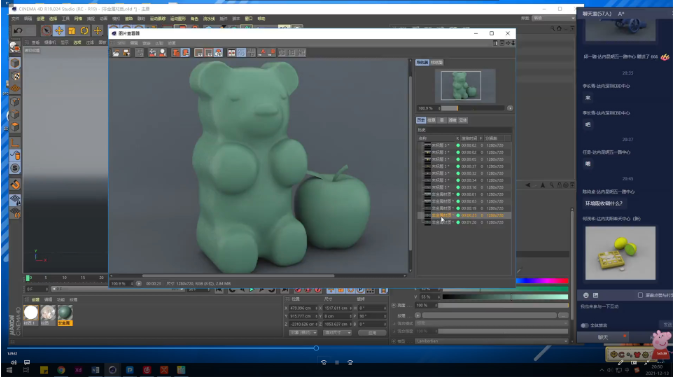Switch to the 信息 tab in Picture Viewer

point(431,120)
